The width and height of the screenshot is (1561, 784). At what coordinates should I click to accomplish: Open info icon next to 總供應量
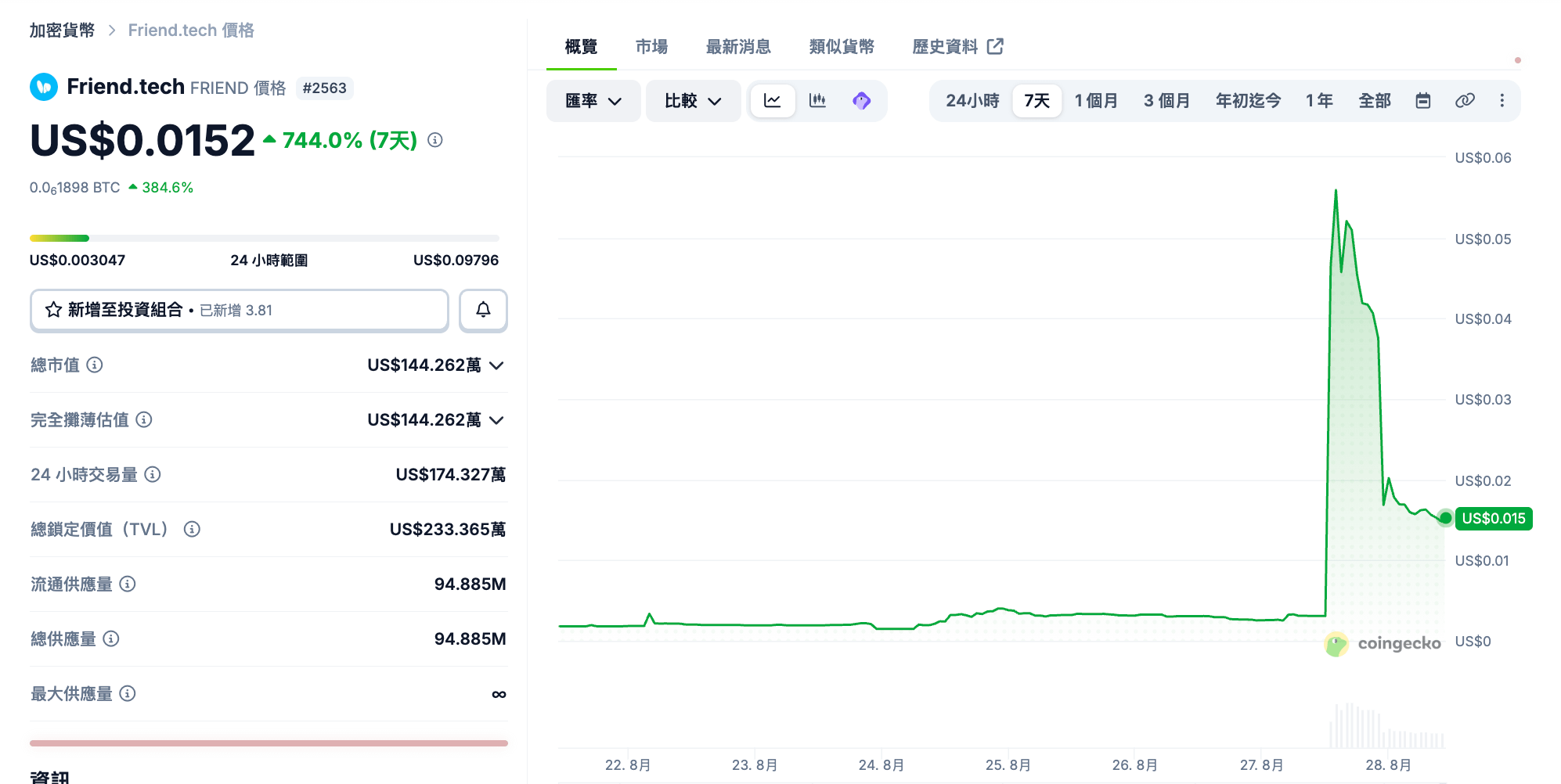click(x=111, y=638)
